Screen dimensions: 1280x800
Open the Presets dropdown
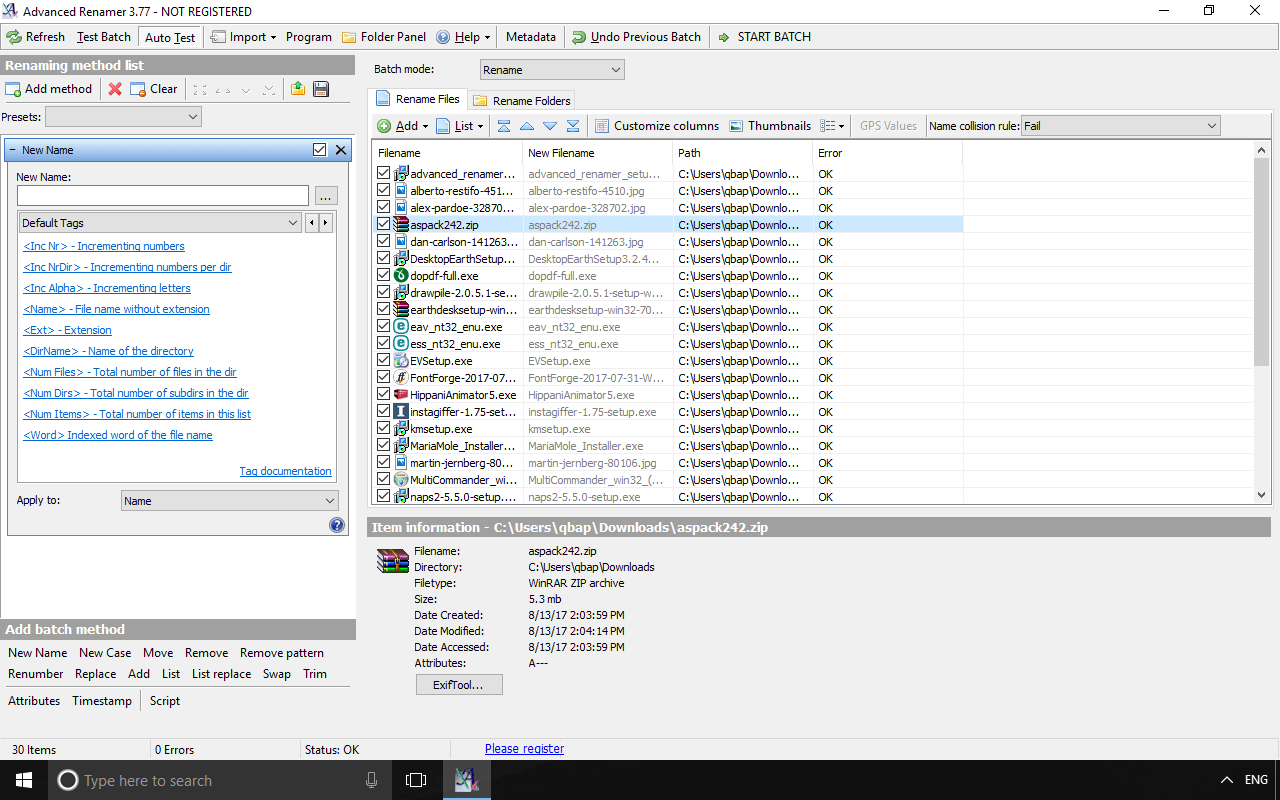123,117
